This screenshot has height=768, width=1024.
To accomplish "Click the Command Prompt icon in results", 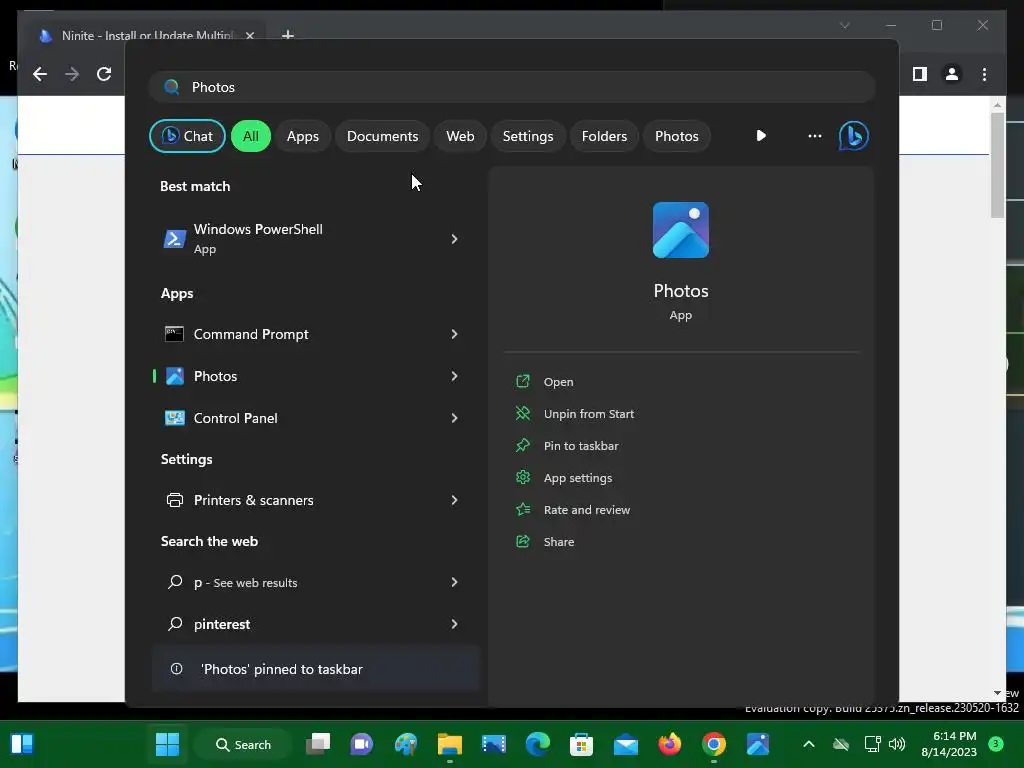I will (x=174, y=334).
